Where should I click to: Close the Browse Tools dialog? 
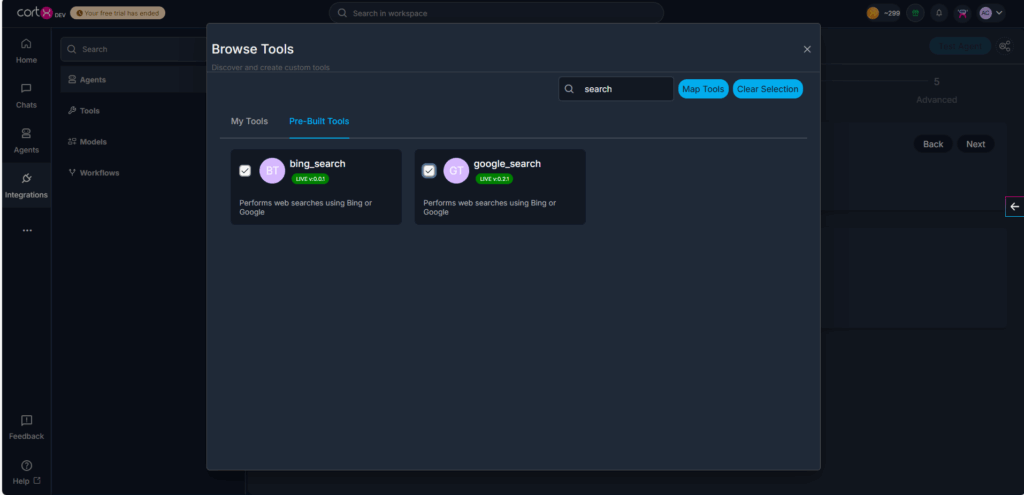(x=807, y=50)
